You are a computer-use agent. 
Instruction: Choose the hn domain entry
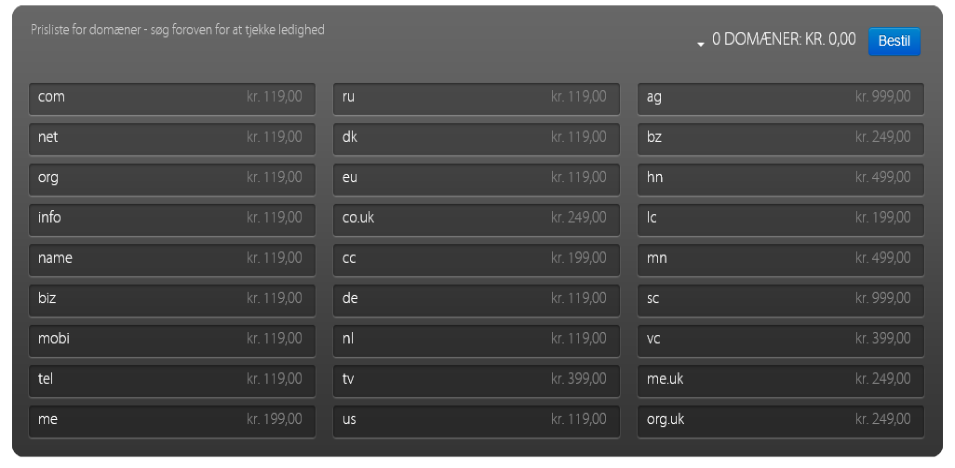pyautogui.click(x=781, y=179)
